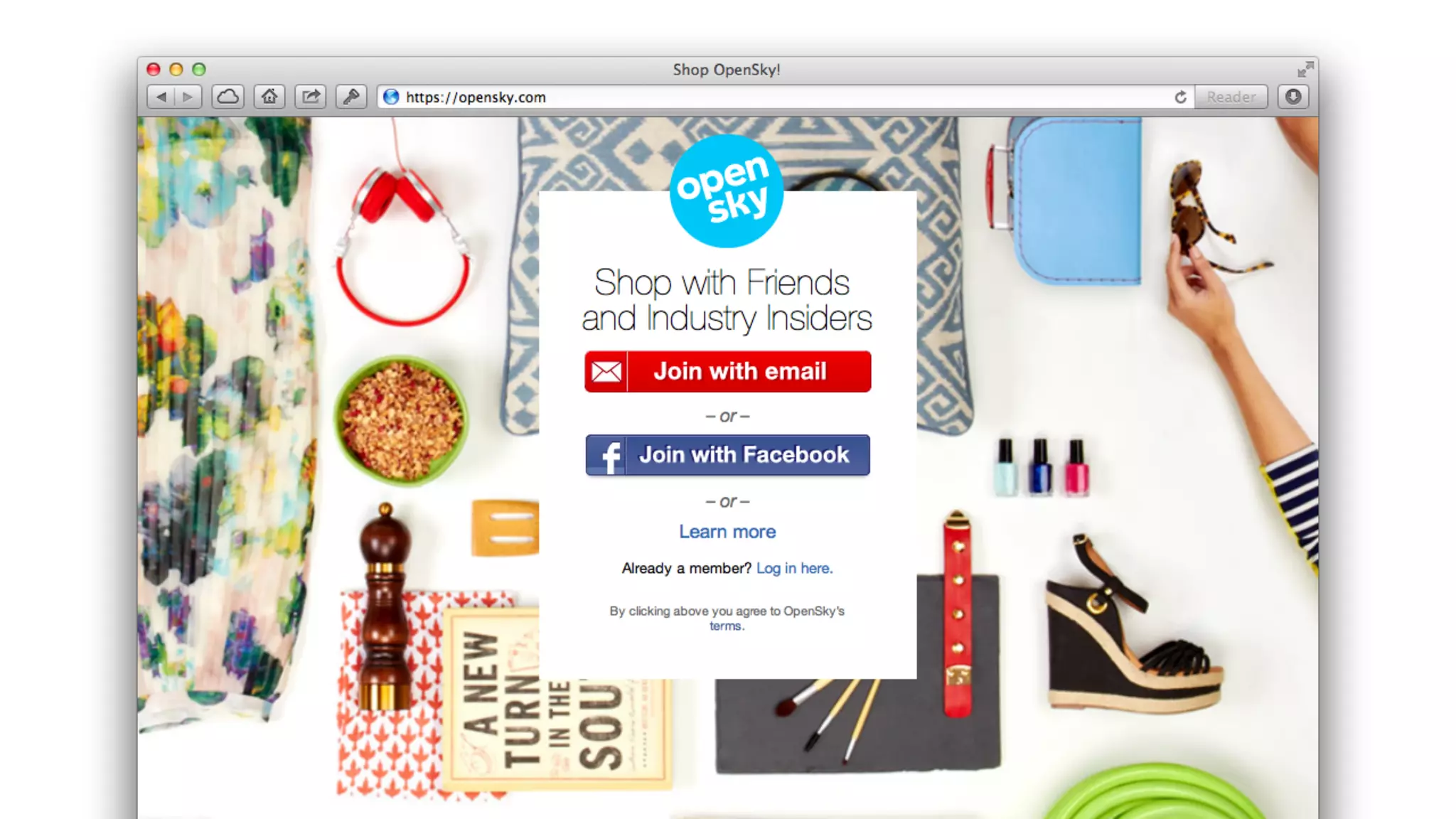1456x819 pixels.
Task: Go back using the browser back arrow
Action: click(x=161, y=97)
